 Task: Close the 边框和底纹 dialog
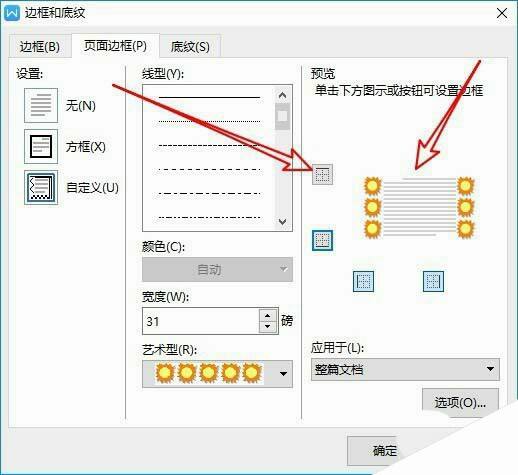tap(502, 13)
